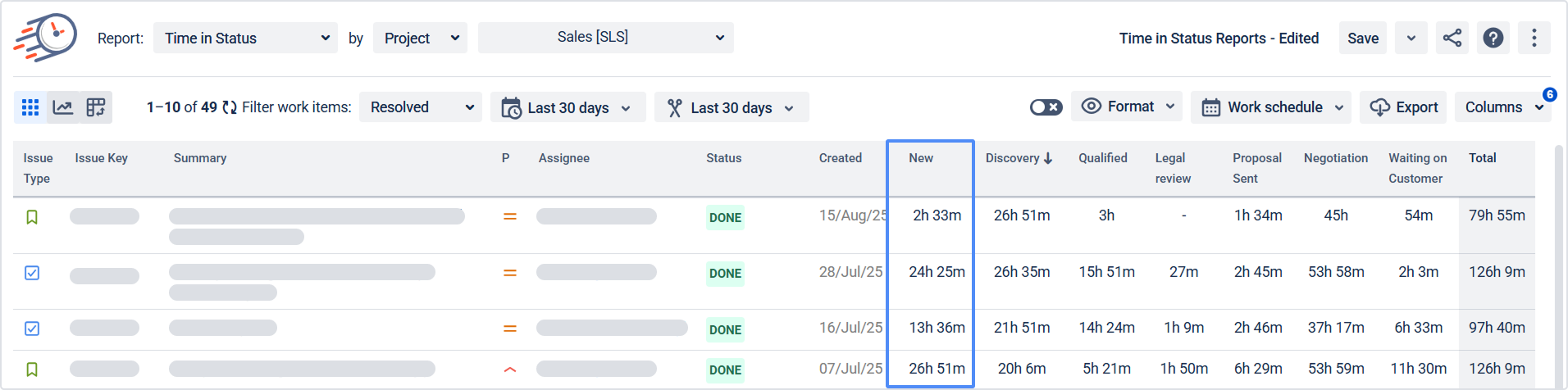Click the high priority icon in the 07/Jul/25 row
The height and width of the screenshot is (390, 1568).
(510, 370)
